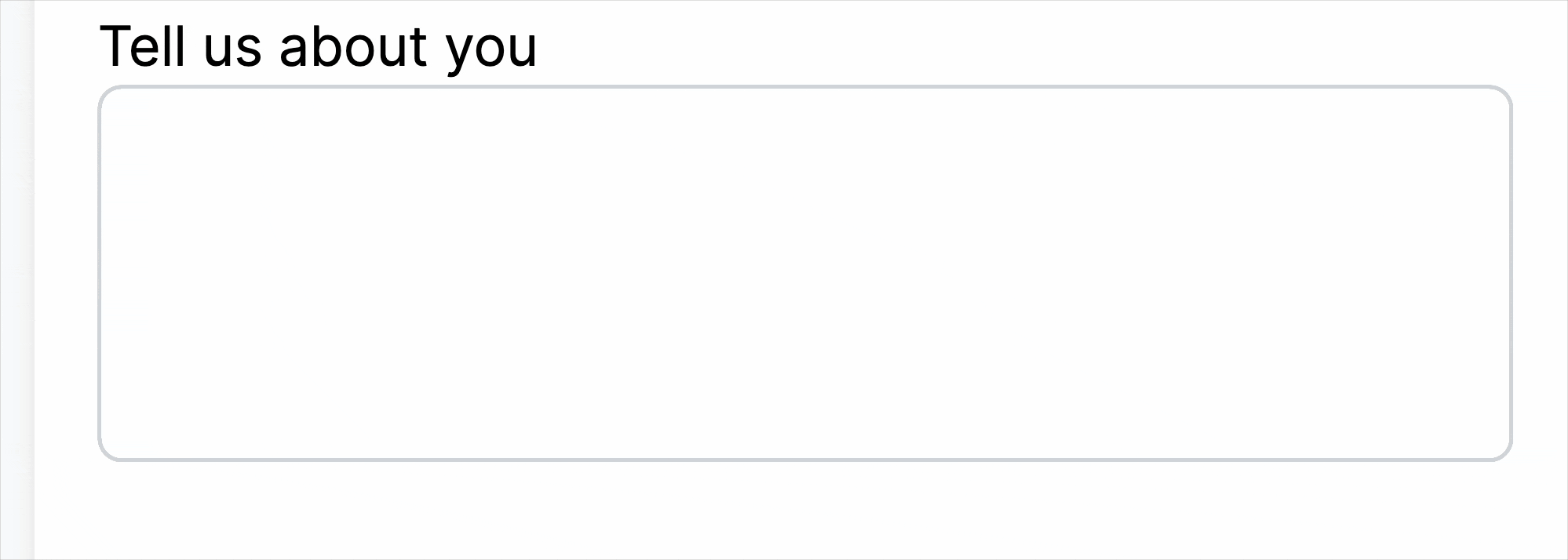The image size is (1568, 560).
Task: Enter the multi-line about-you field
Action: point(804,273)
